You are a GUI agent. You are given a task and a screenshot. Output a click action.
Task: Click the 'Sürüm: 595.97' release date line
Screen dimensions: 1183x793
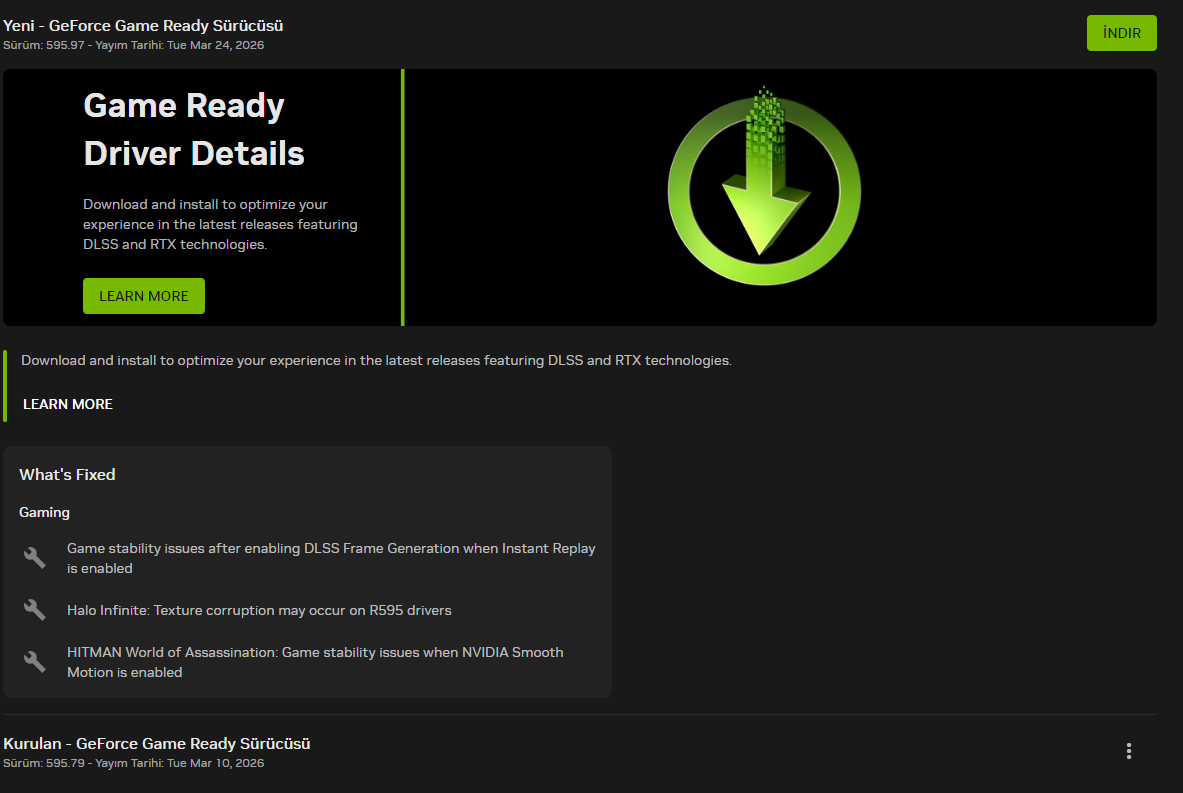point(134,45)
